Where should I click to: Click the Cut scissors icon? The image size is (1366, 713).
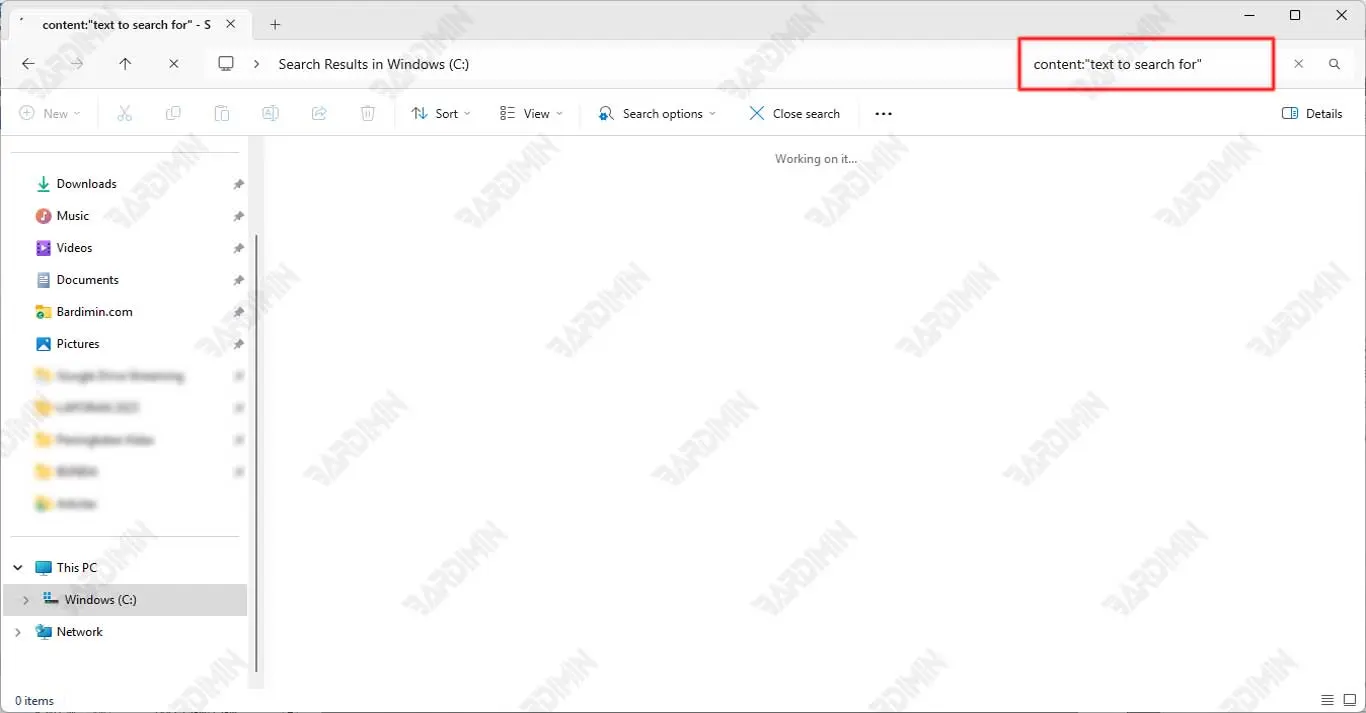(125, 114)
